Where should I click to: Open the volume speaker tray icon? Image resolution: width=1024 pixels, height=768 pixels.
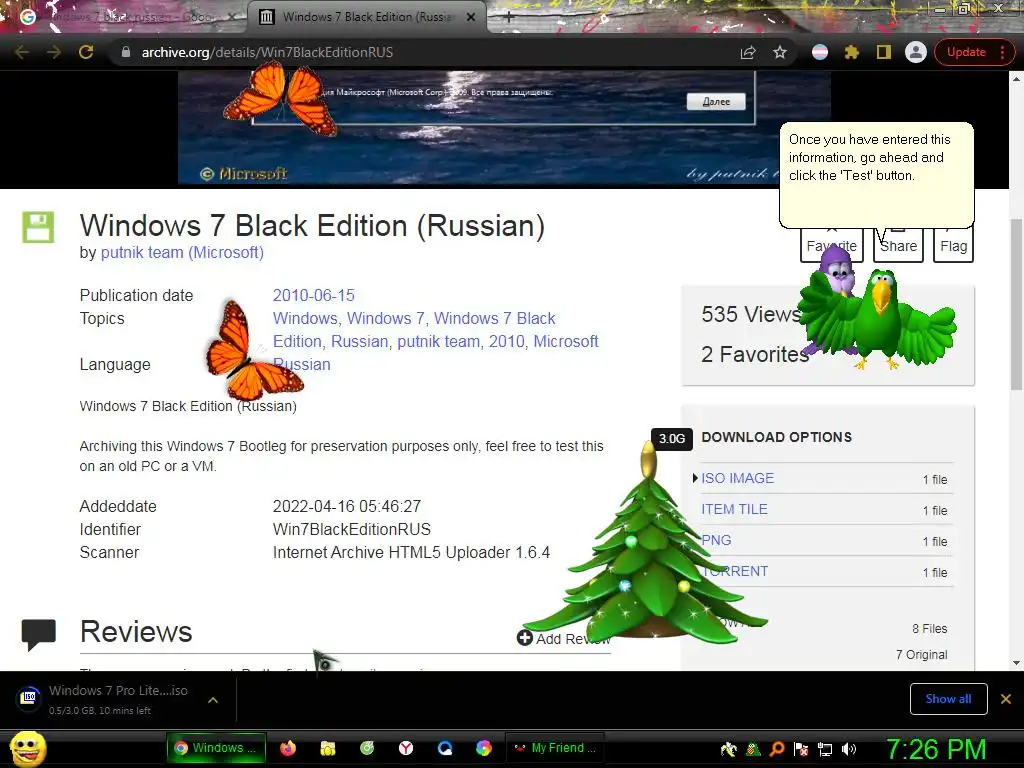click(849, 749)
